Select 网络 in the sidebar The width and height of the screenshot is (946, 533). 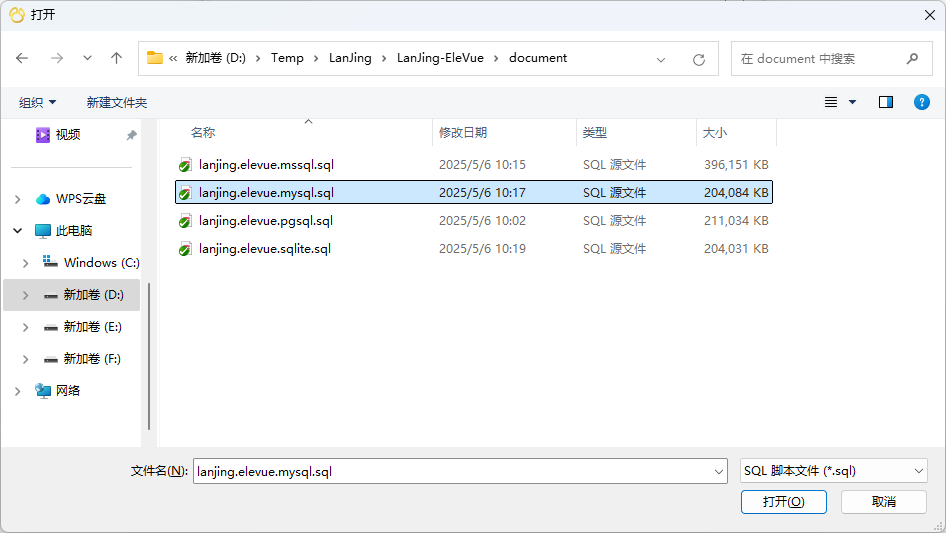coord(68,391)
